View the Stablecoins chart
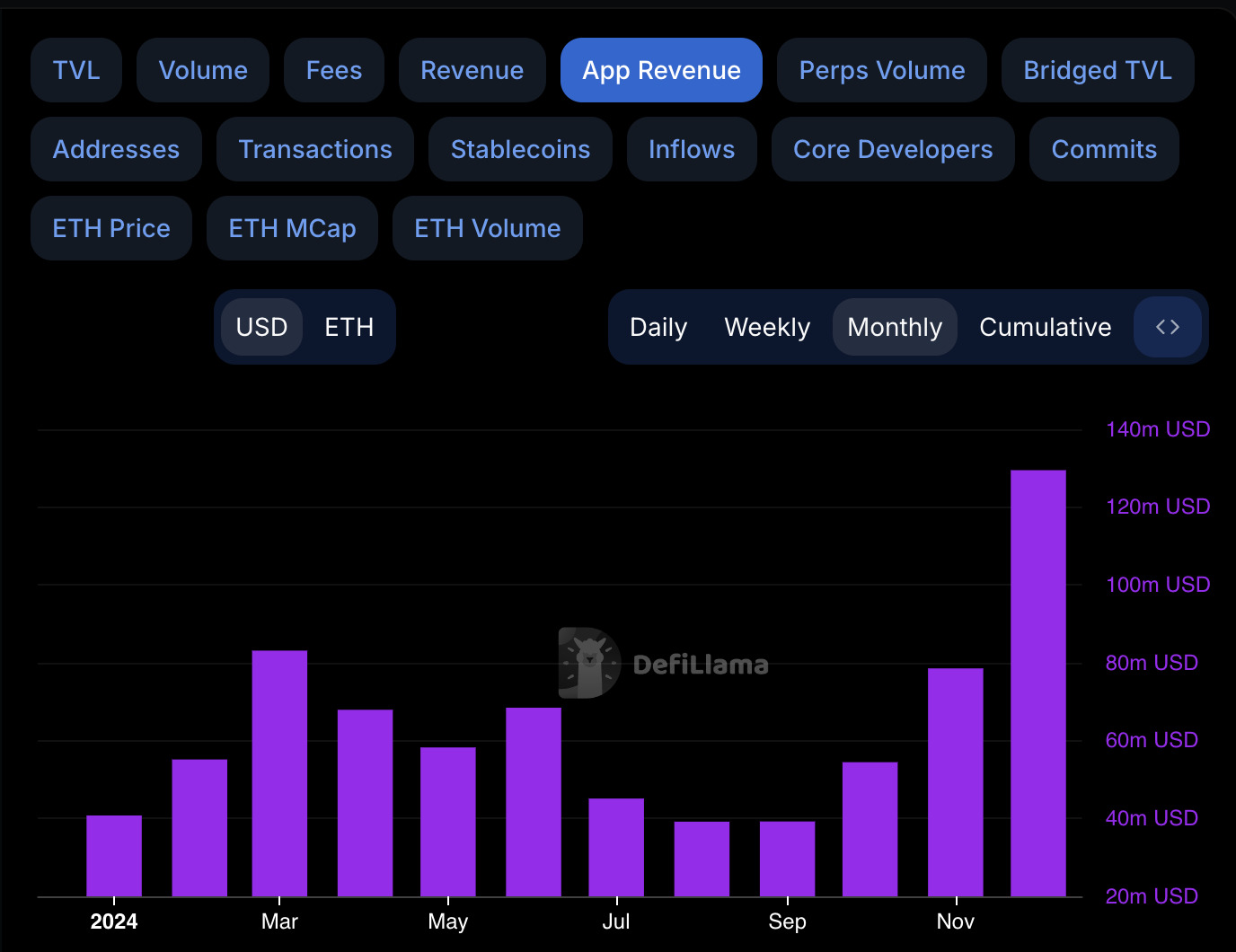 click(520, 149)
